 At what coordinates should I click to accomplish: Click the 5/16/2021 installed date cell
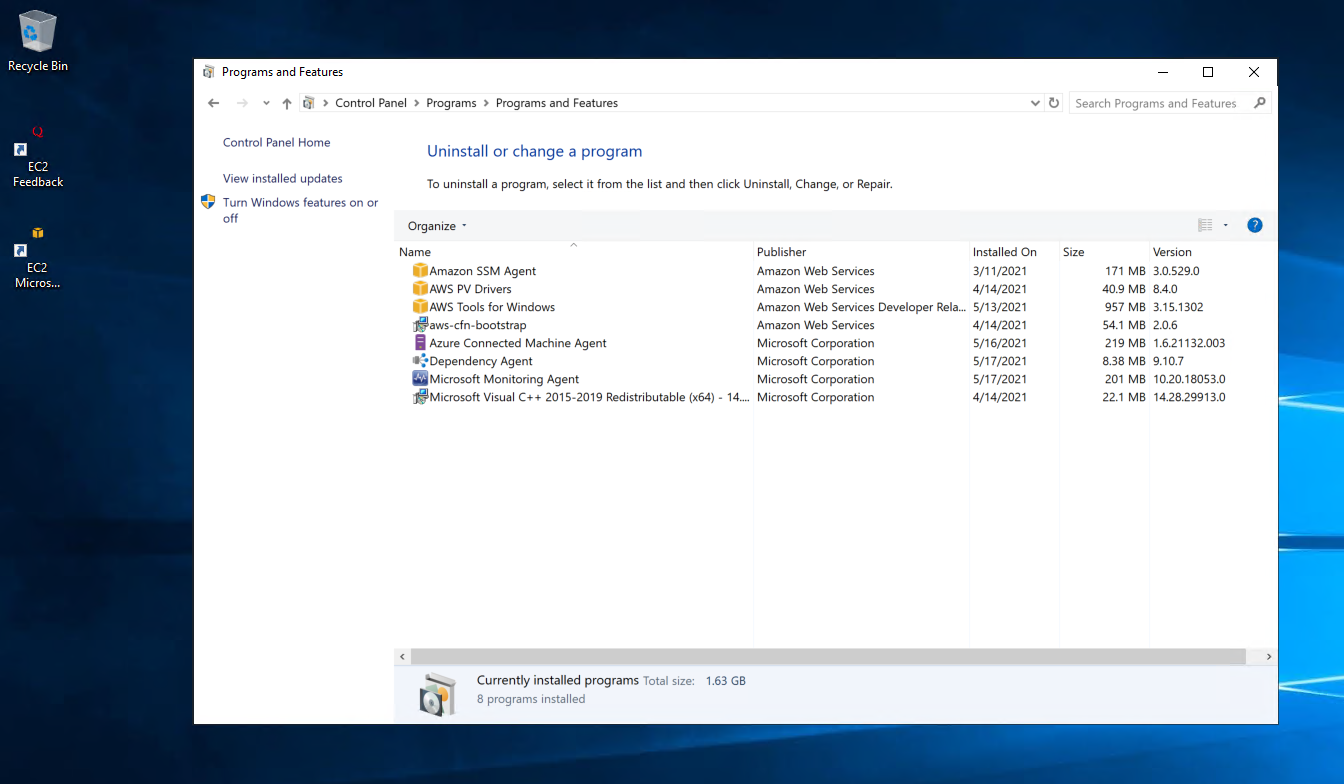click(x=1000, y=343)
